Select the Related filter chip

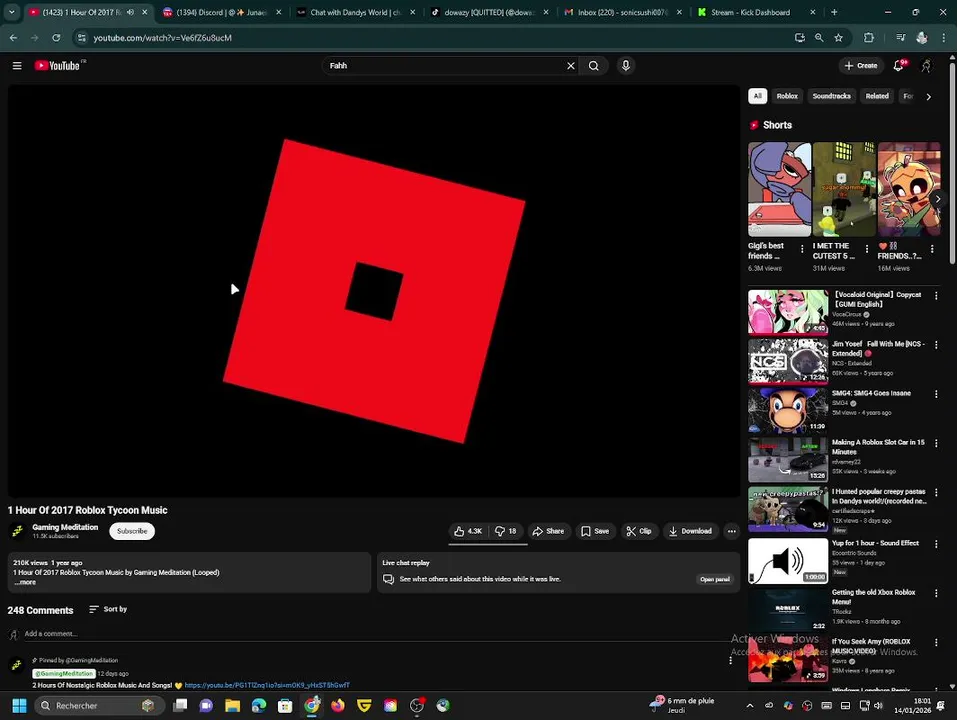coord(876,96)
